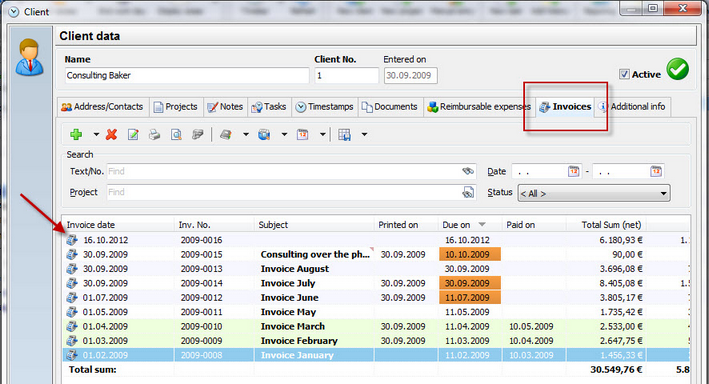This screenshot has height=384, width=709.
Task: Click the print preview magnifier icon
Action: 176,134
